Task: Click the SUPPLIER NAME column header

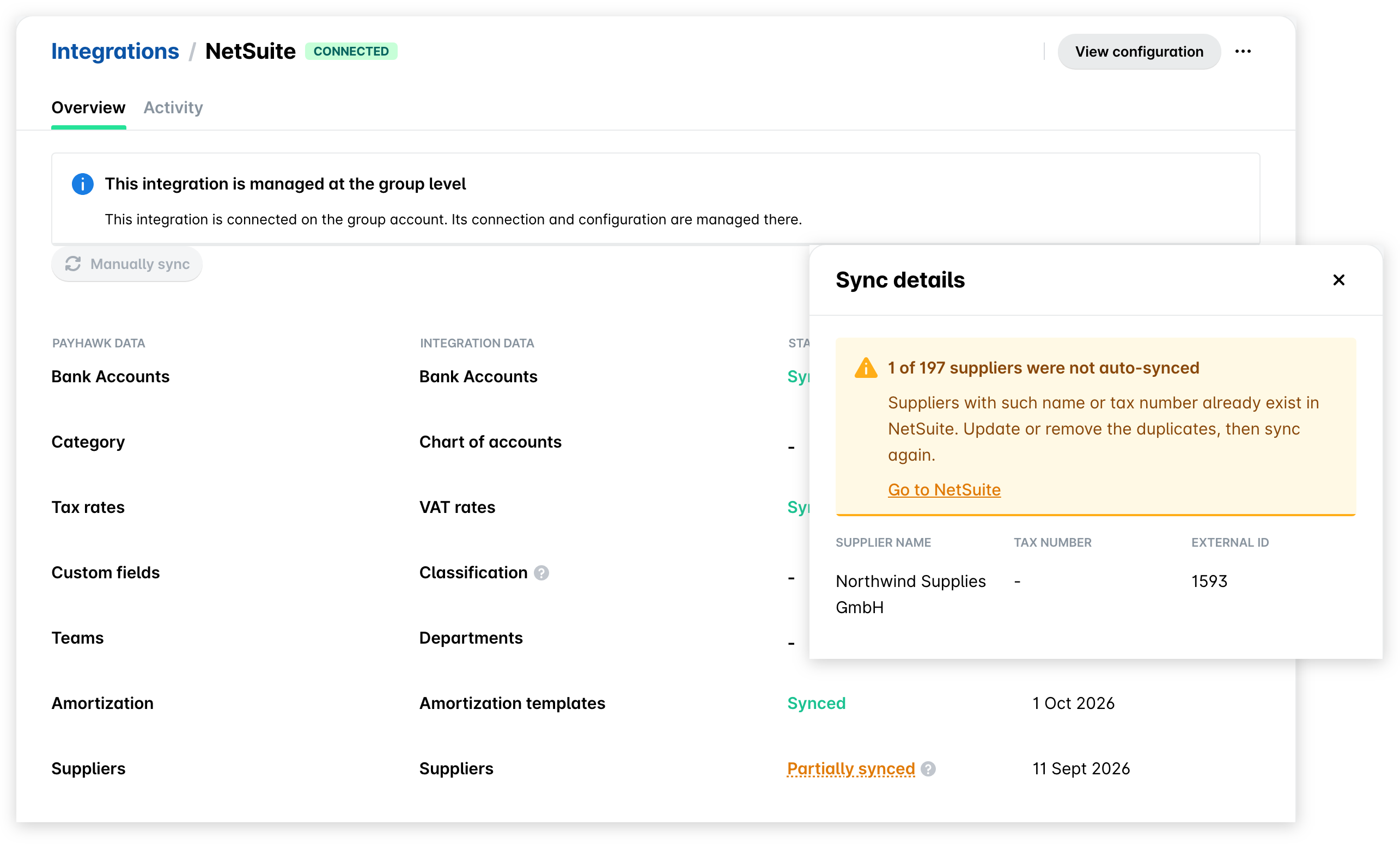Action: point(884,542)
